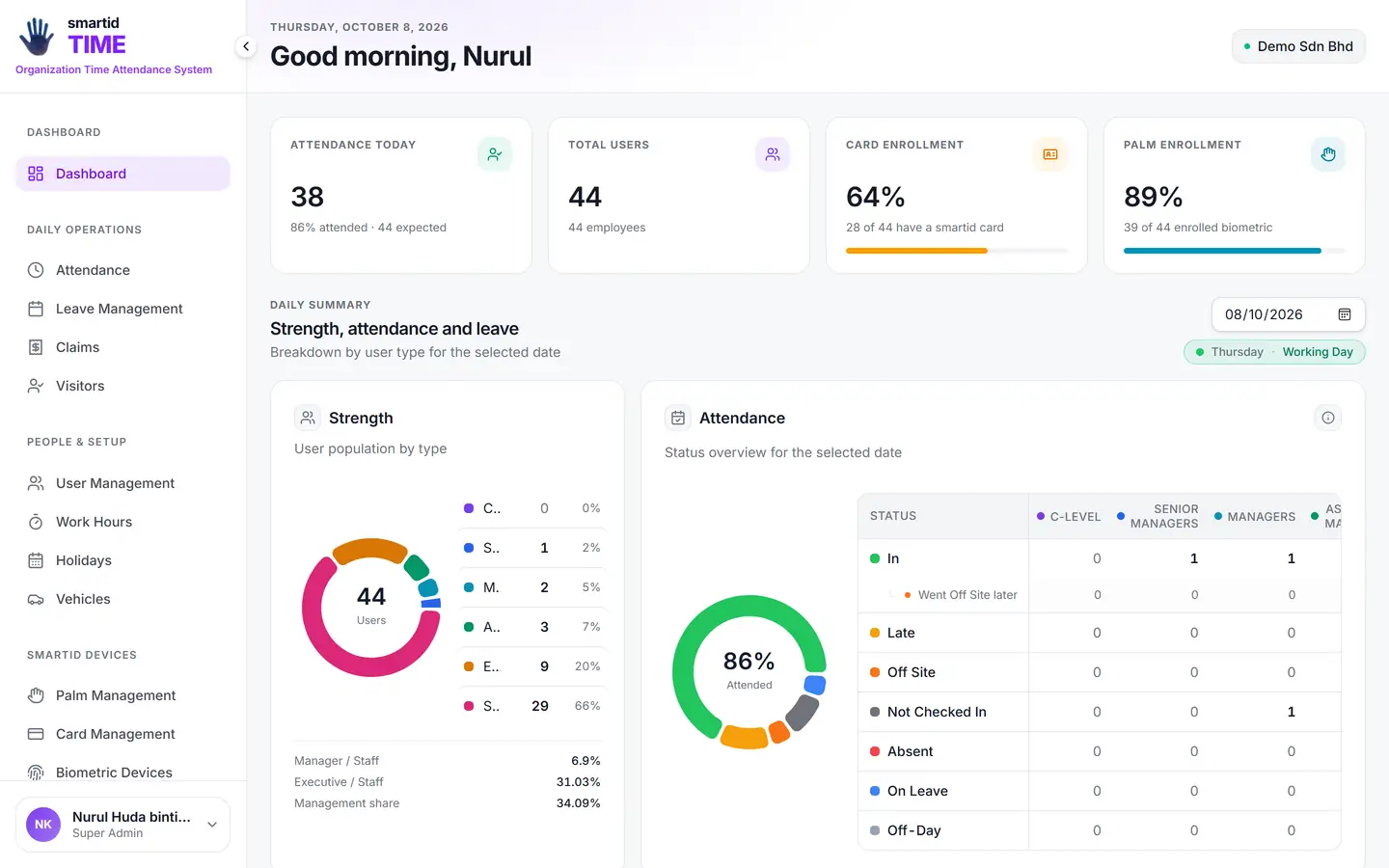Click the MANAGERS column header

[x=1255, y=517]
